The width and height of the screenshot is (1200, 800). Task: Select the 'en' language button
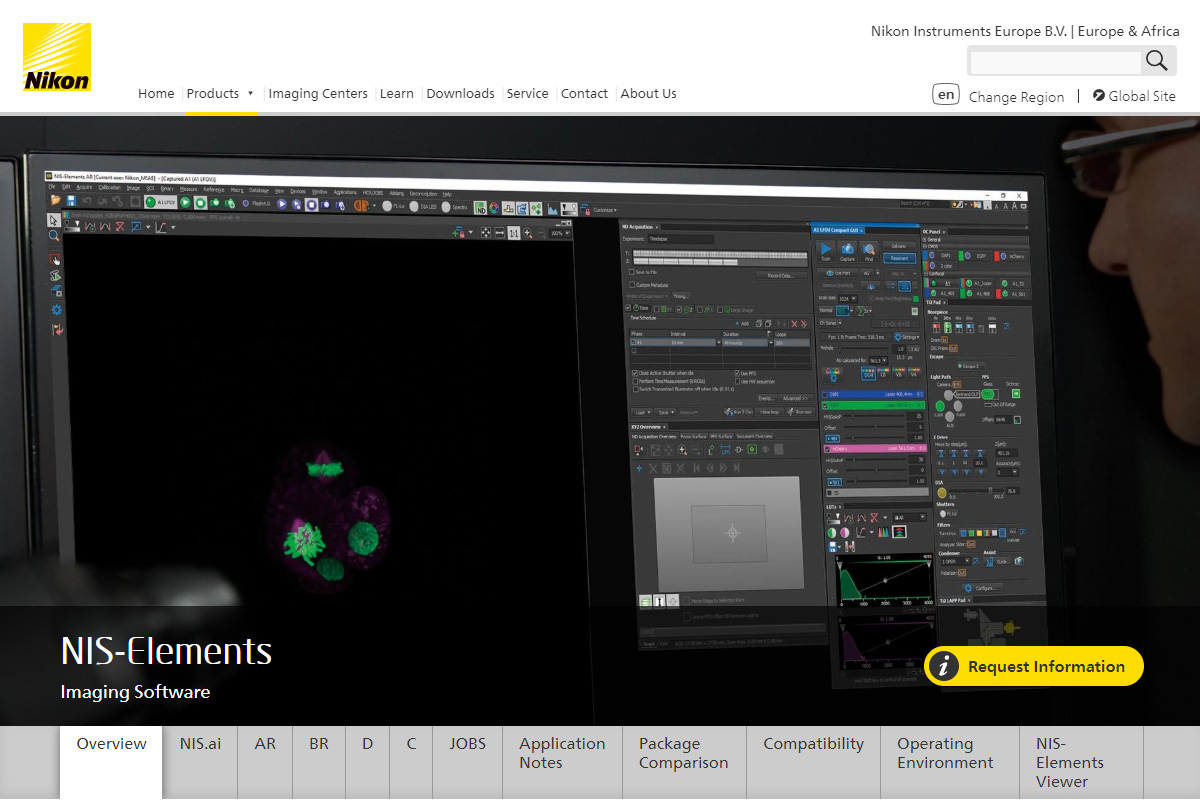[x=946, y=95]
